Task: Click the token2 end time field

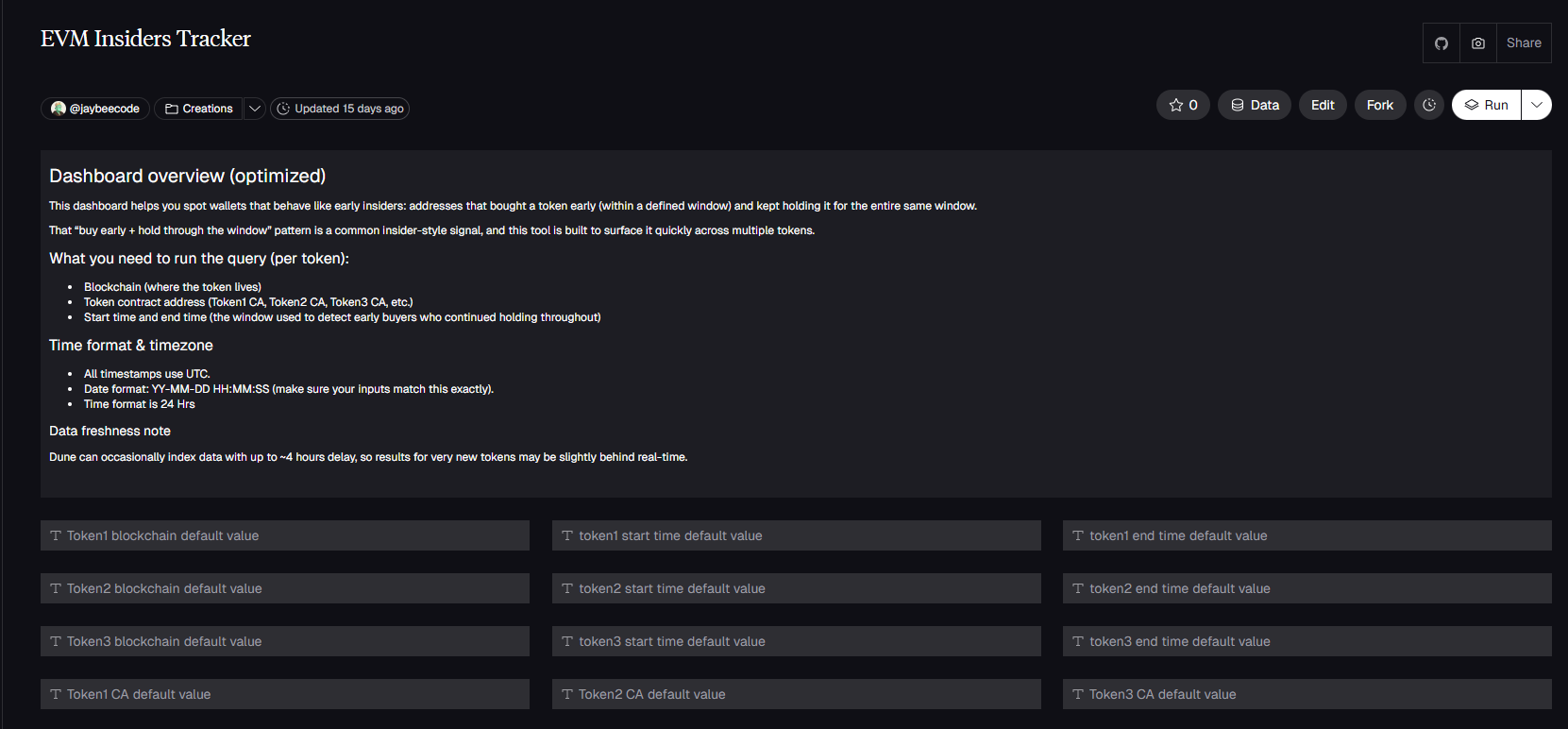Action: click(x=1307, y=588)
